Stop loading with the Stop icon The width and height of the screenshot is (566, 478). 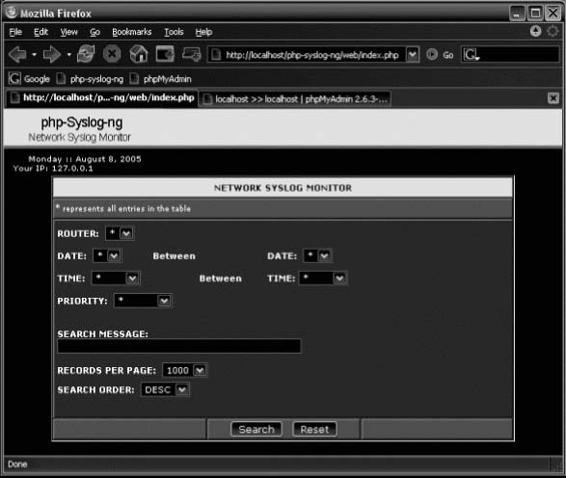click(112, 55)
